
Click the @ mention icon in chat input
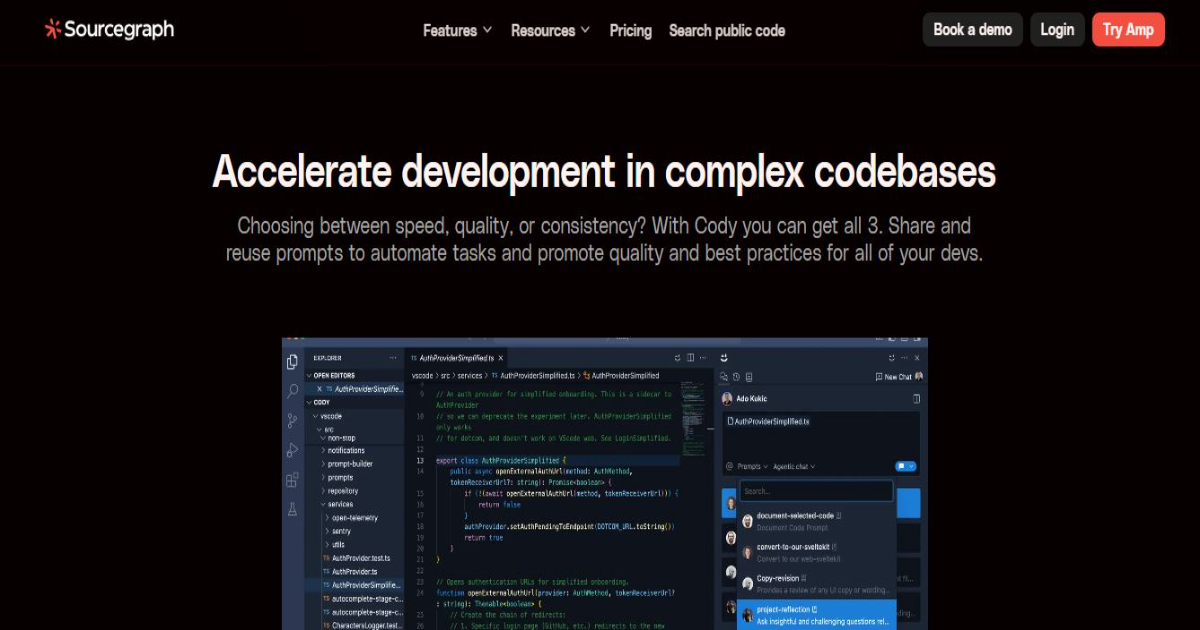pyautogui.click(x=729, y=466)
